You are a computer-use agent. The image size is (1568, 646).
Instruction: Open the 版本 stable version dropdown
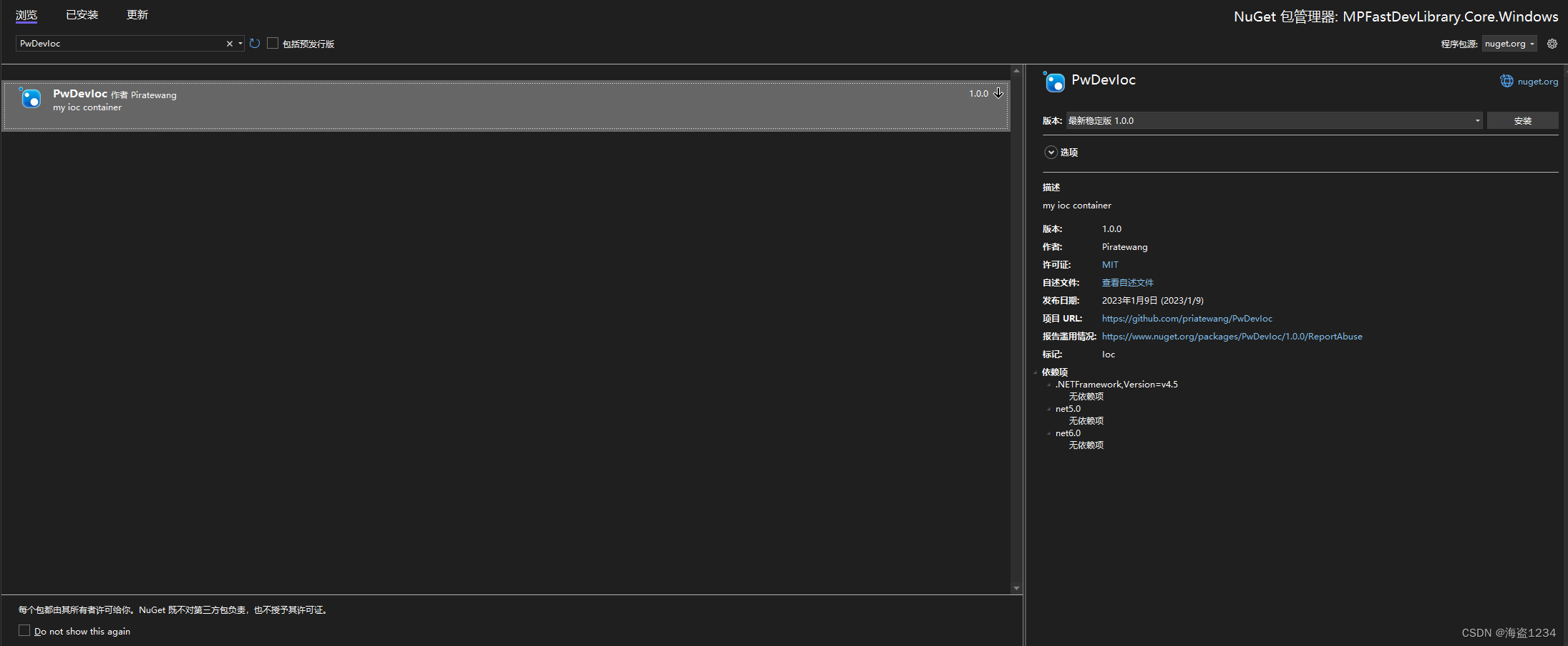tap(1477, 120)
